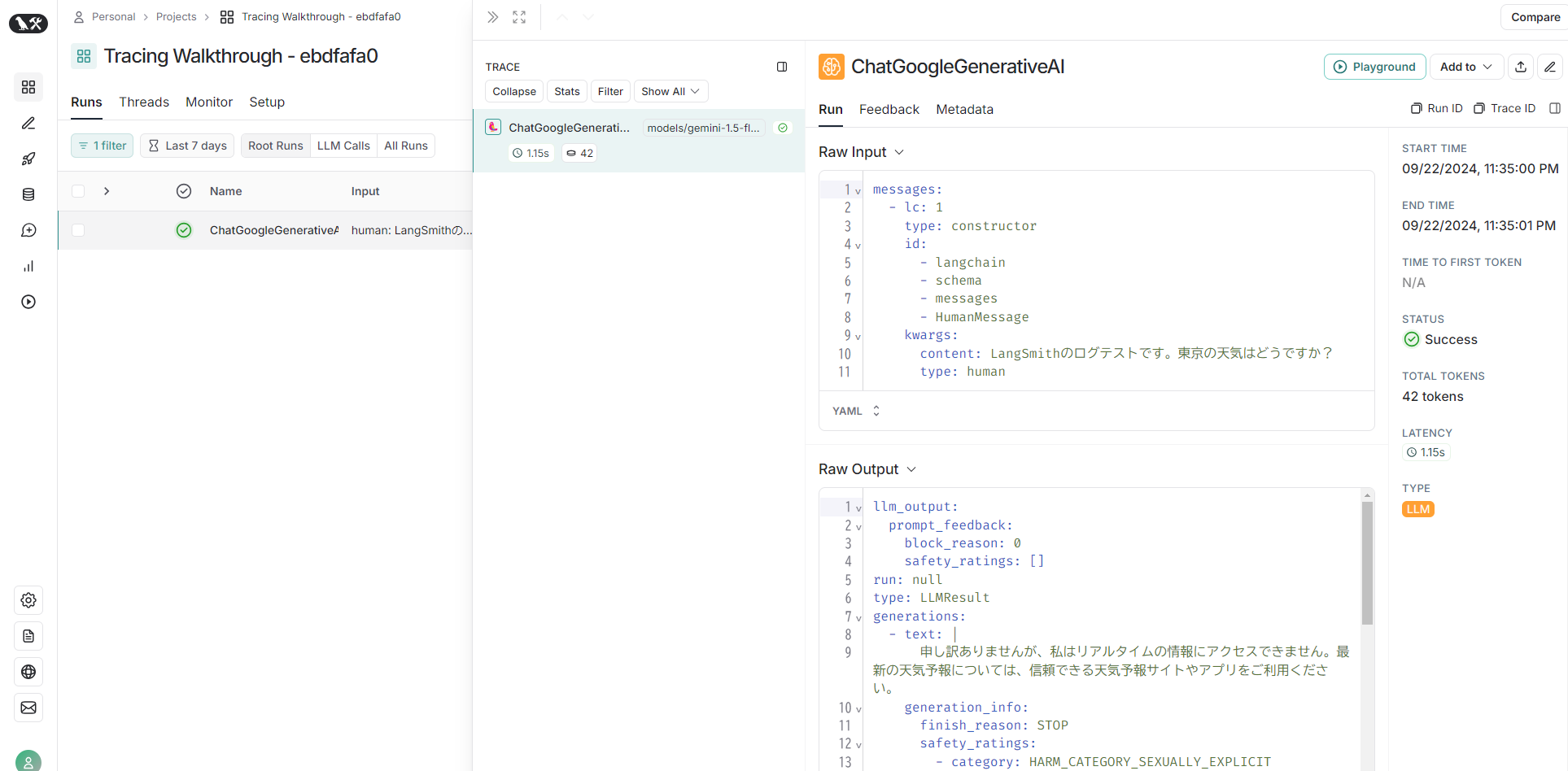Fold the generations line in Raw Output
Screen dimensions: 1568x771
click(x=858, y=618)
